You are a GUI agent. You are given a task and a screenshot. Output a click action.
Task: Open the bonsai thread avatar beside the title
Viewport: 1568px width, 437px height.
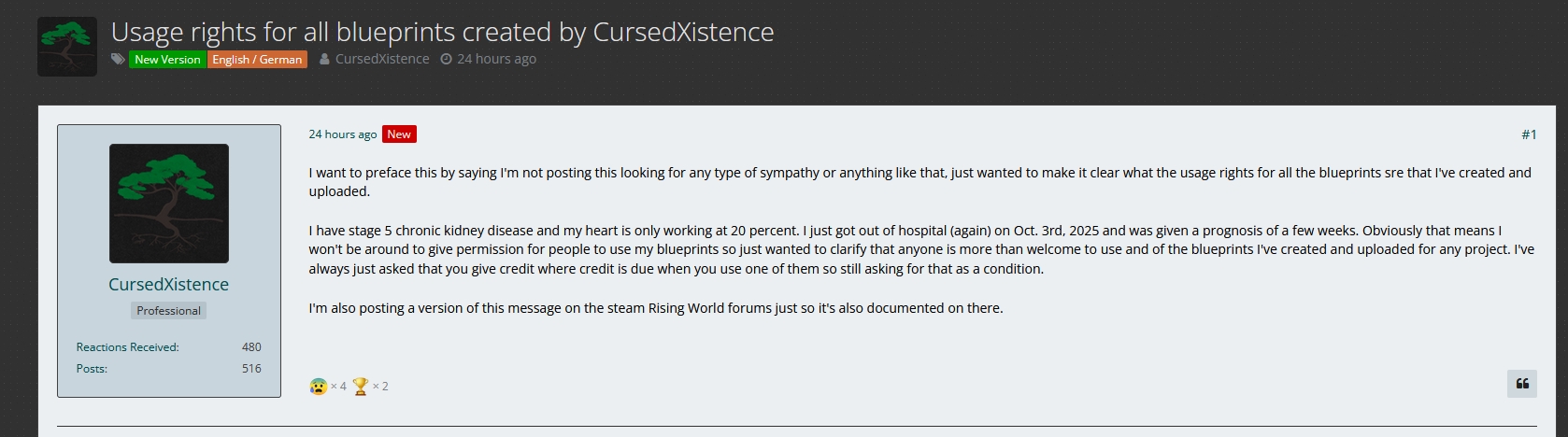click(x=67, y=47)
